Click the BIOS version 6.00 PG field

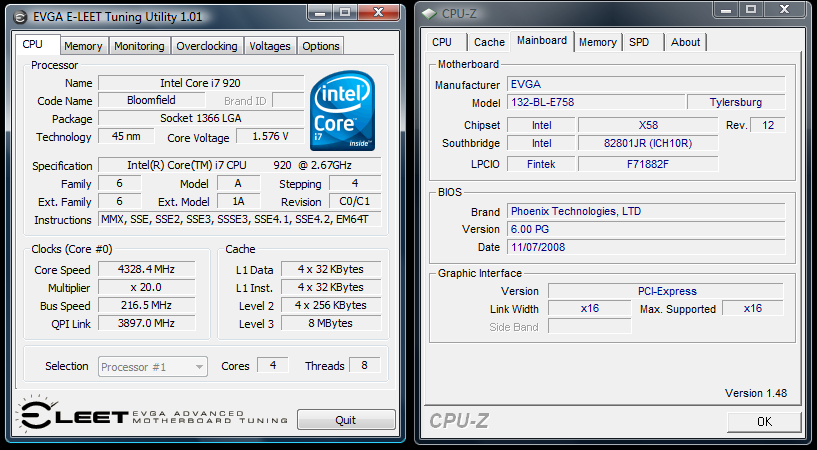[x=646, y=229]
